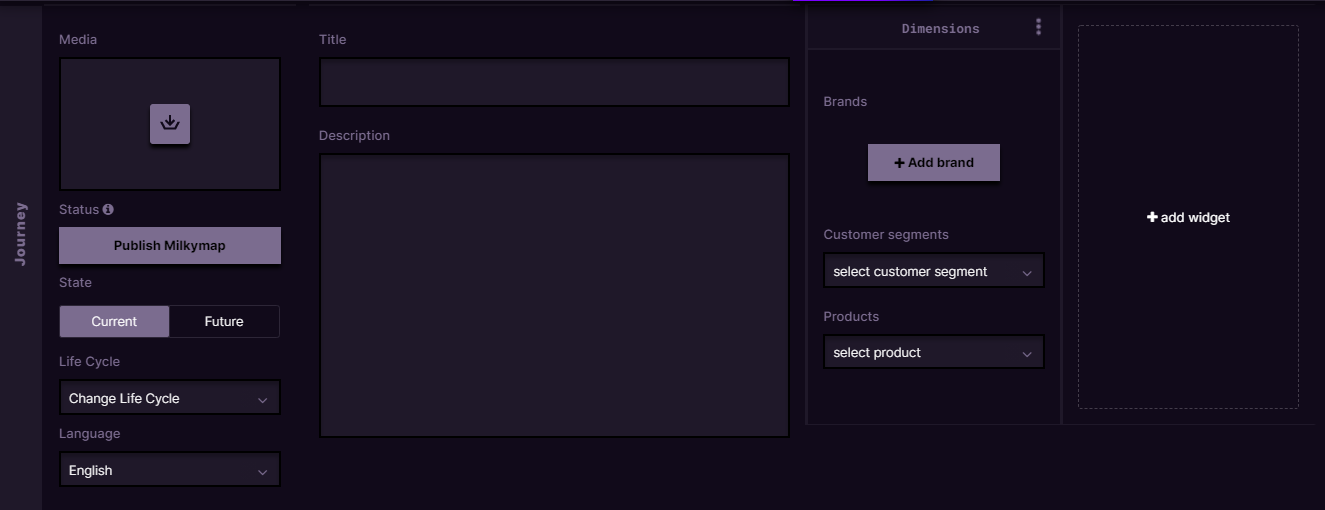
Task: Click the Dimensions panel header
Action: (x=934, y=28)
